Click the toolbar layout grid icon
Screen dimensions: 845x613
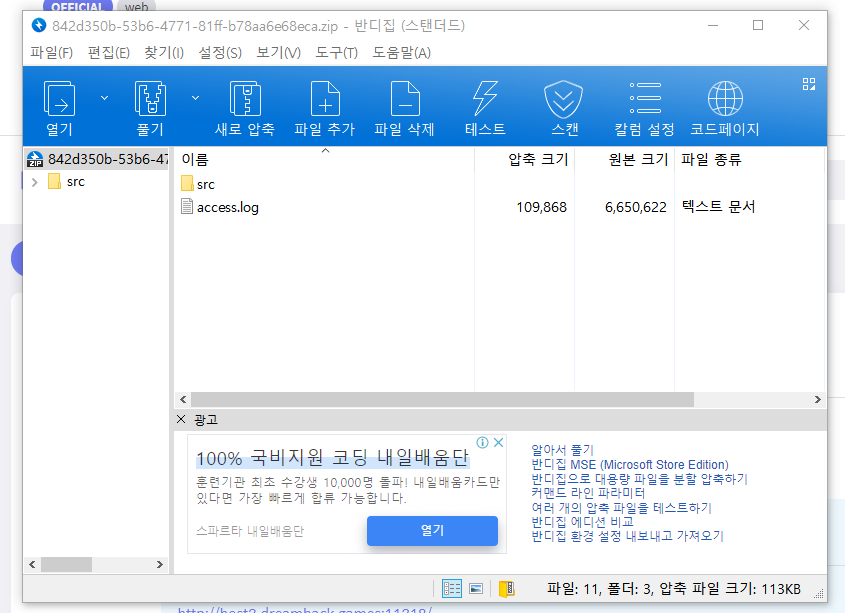coord(808,84)
